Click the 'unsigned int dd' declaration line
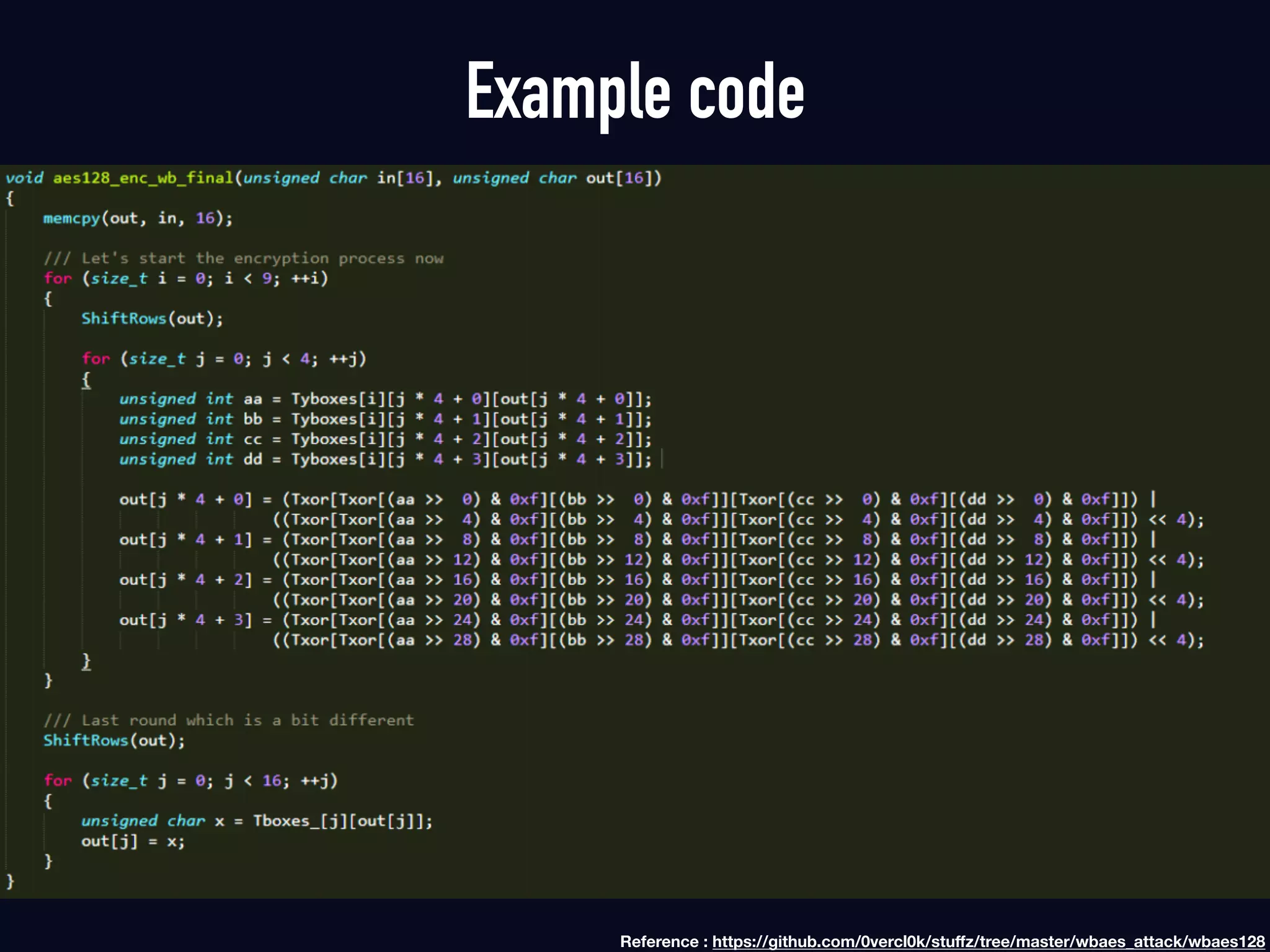 (x=385, y=459)
